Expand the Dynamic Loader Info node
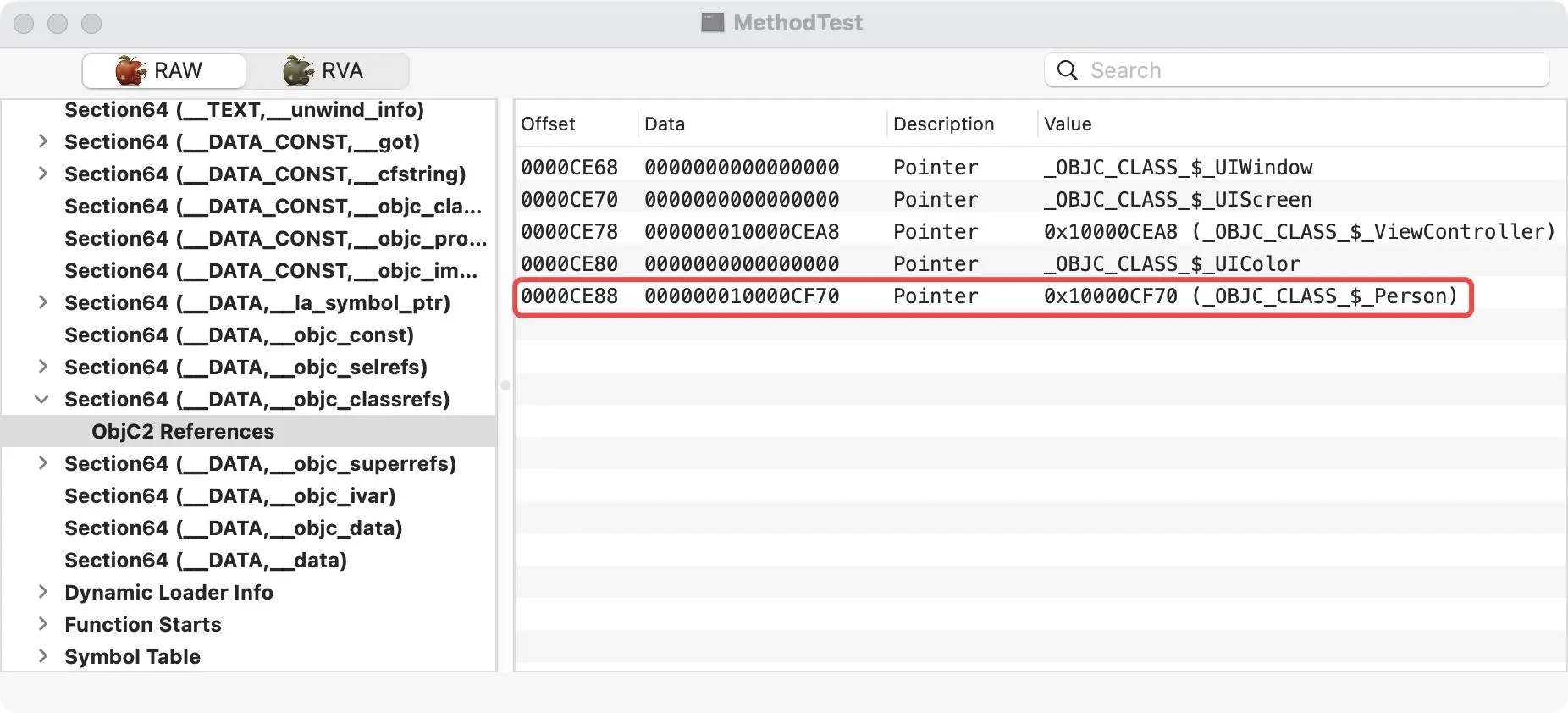Screen dimensions: 1568x713 click(42, 592)
